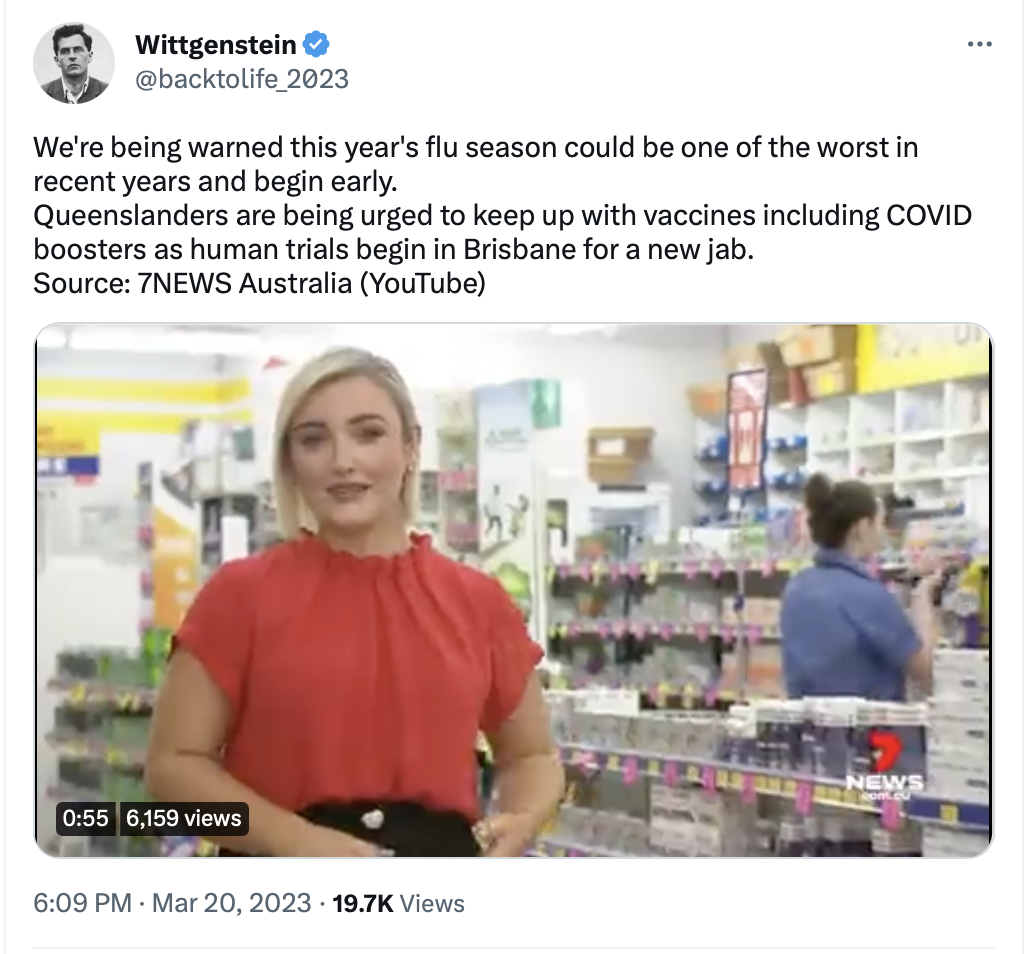Play the embedded 7NEWS video
Viewport: 1030px width, 954px height.
click(514, 590)
